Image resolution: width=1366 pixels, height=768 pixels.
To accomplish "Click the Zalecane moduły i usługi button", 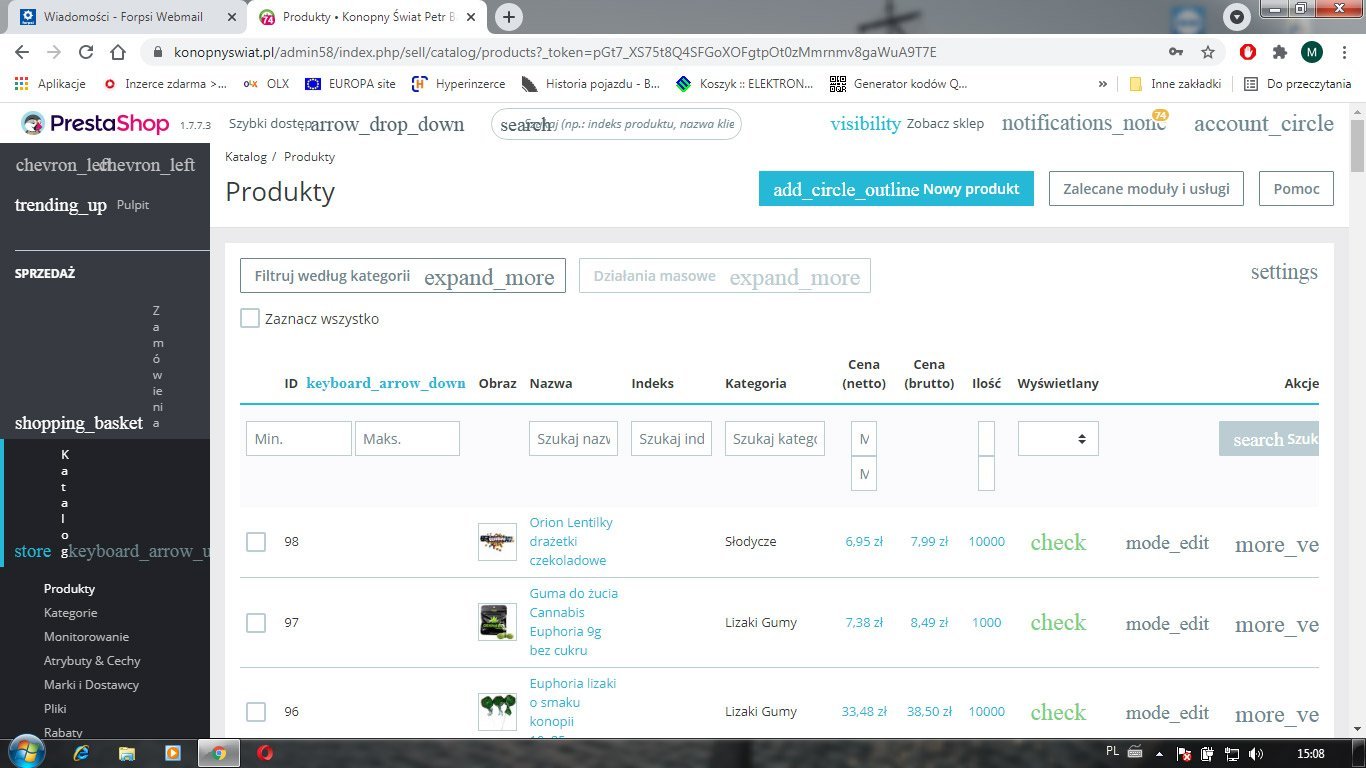I will pyautogui.click(x=1146, y=188).
